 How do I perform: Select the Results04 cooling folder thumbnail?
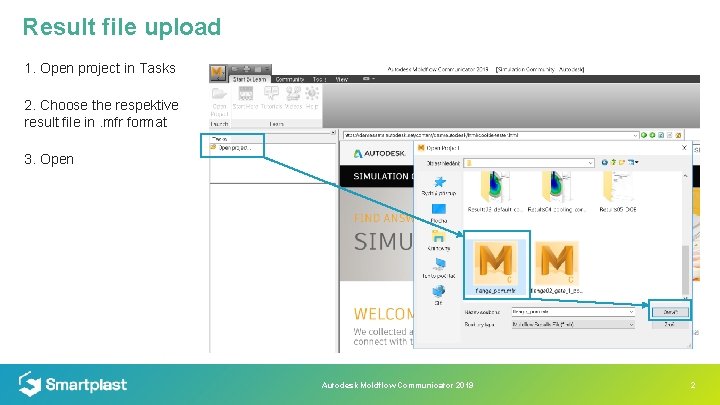coord(556,191)
